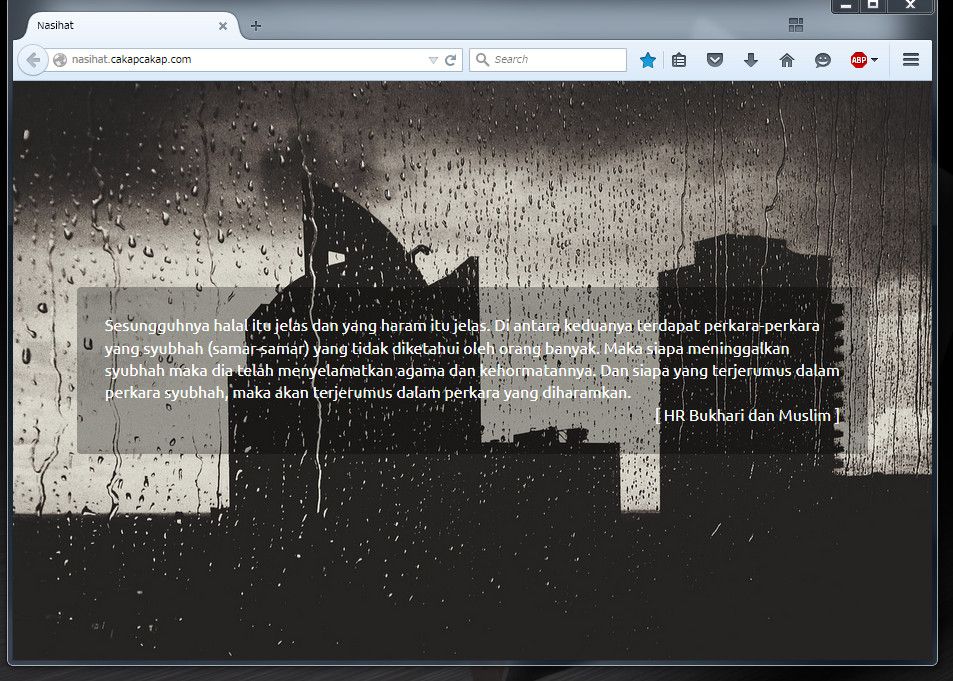
Task: Open the Pocket save icon
Action: tap(715, 60)
